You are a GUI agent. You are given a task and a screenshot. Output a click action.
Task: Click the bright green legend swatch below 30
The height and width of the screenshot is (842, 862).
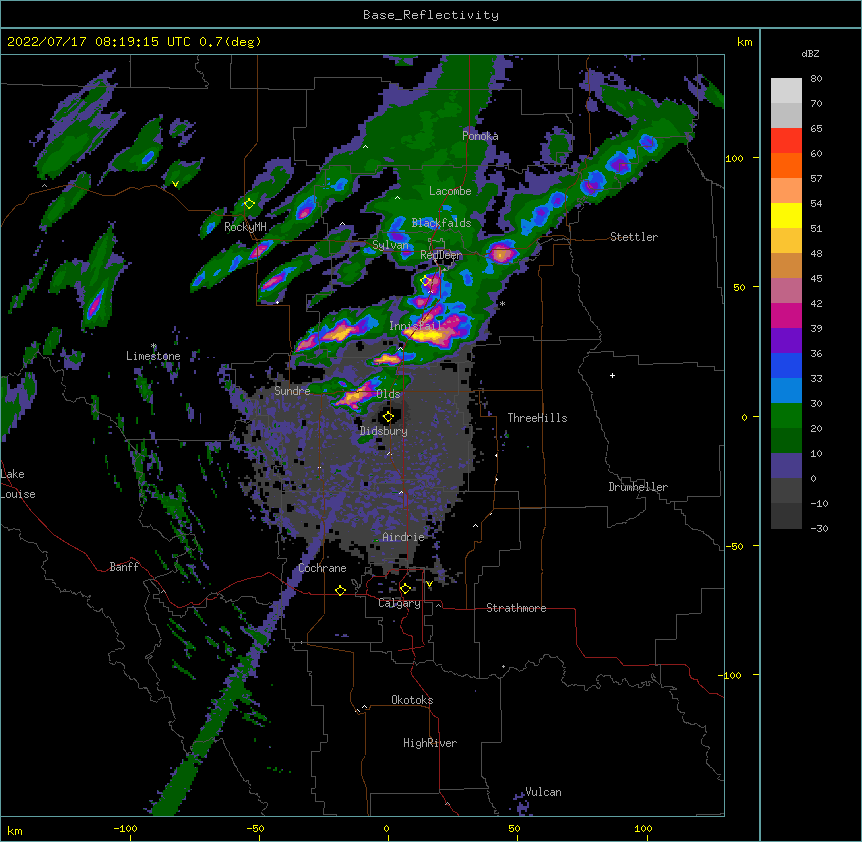(x=786, y=416)
